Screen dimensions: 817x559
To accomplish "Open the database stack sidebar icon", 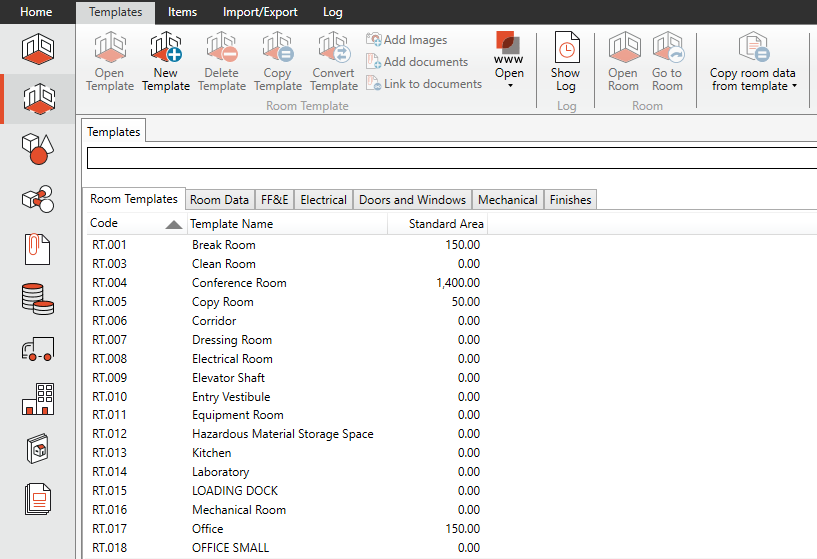I will (37, 298).
